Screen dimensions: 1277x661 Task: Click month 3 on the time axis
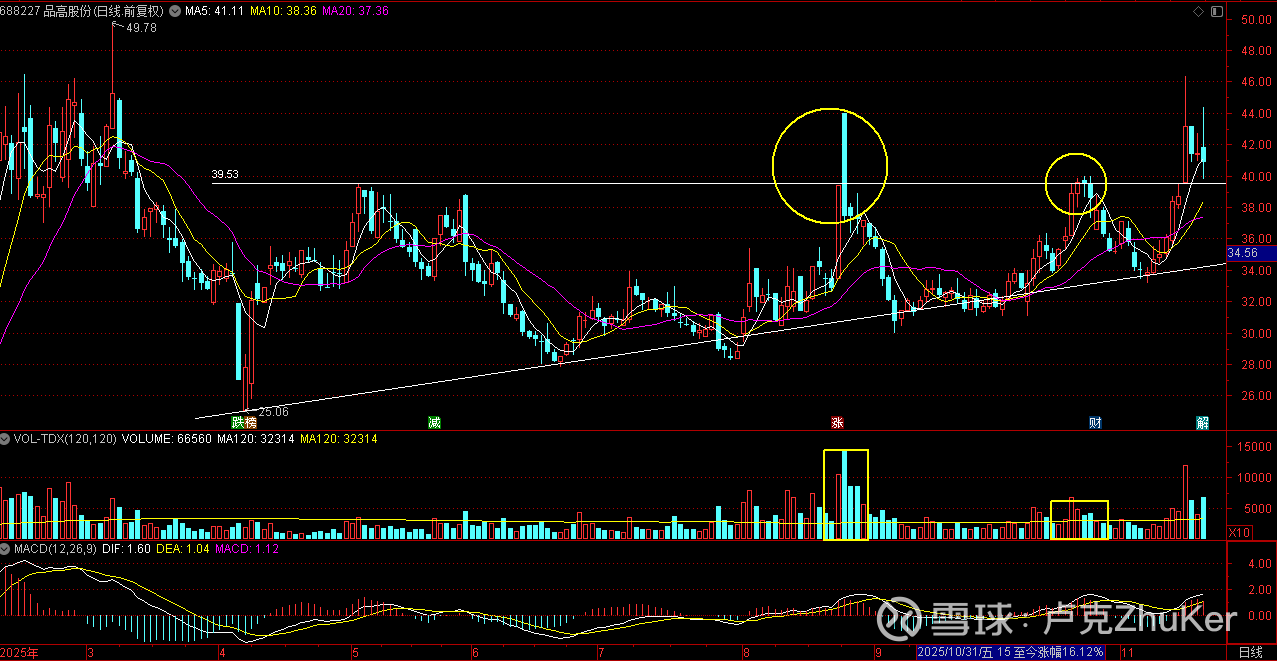click(x=91, y=653)
